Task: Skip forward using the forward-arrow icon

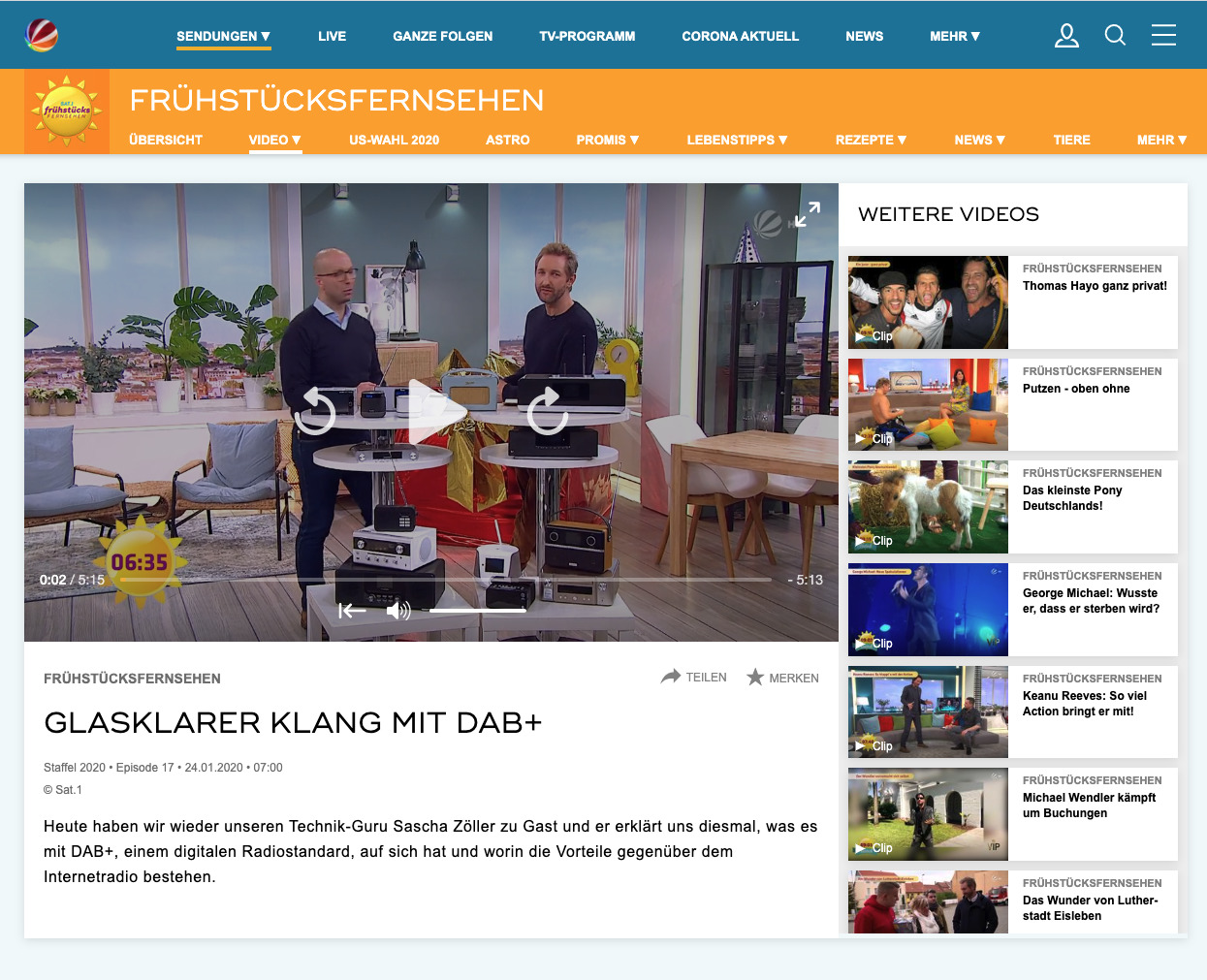Action: (547, 411)
